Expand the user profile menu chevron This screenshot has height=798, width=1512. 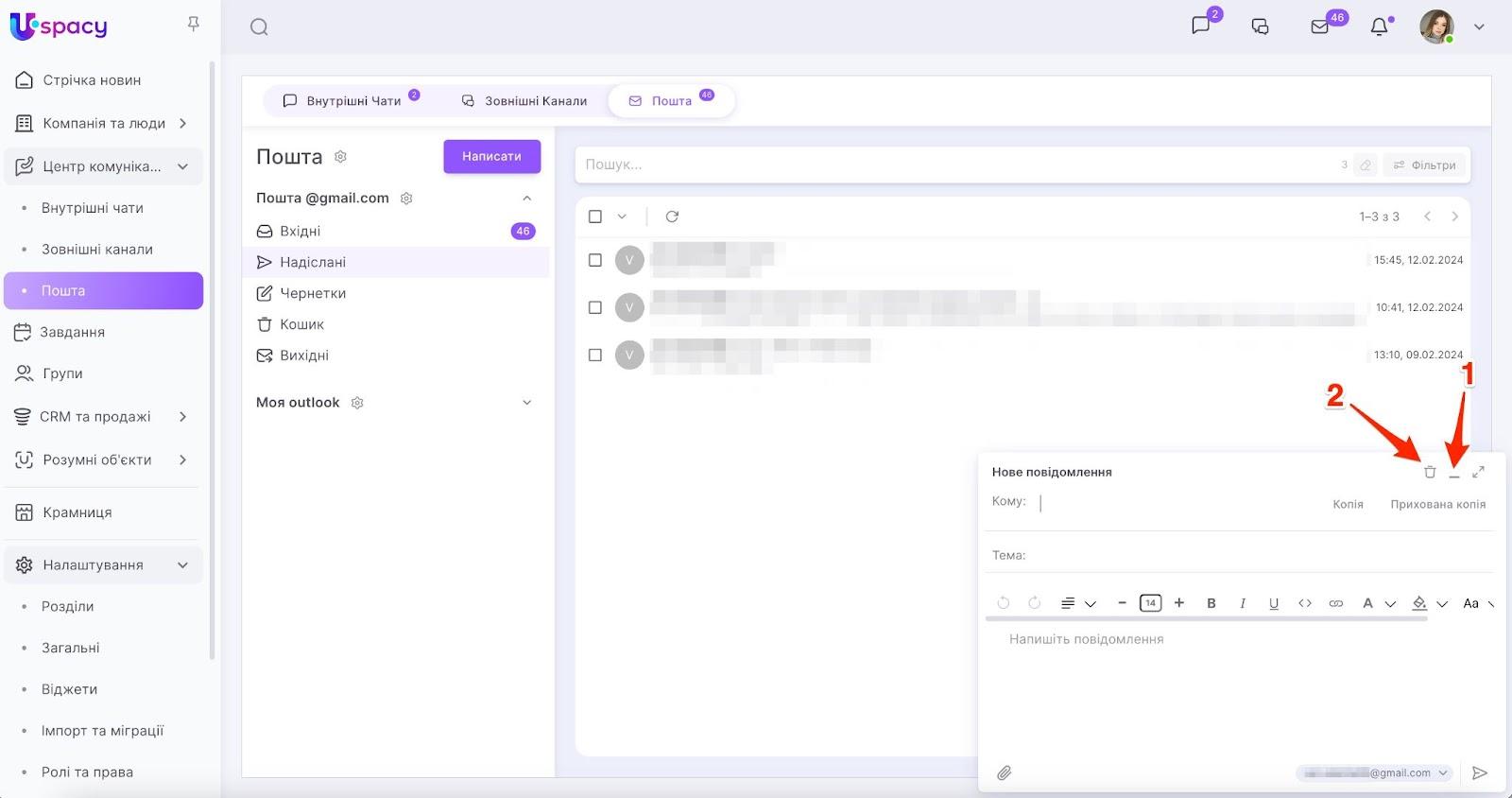1480,26
